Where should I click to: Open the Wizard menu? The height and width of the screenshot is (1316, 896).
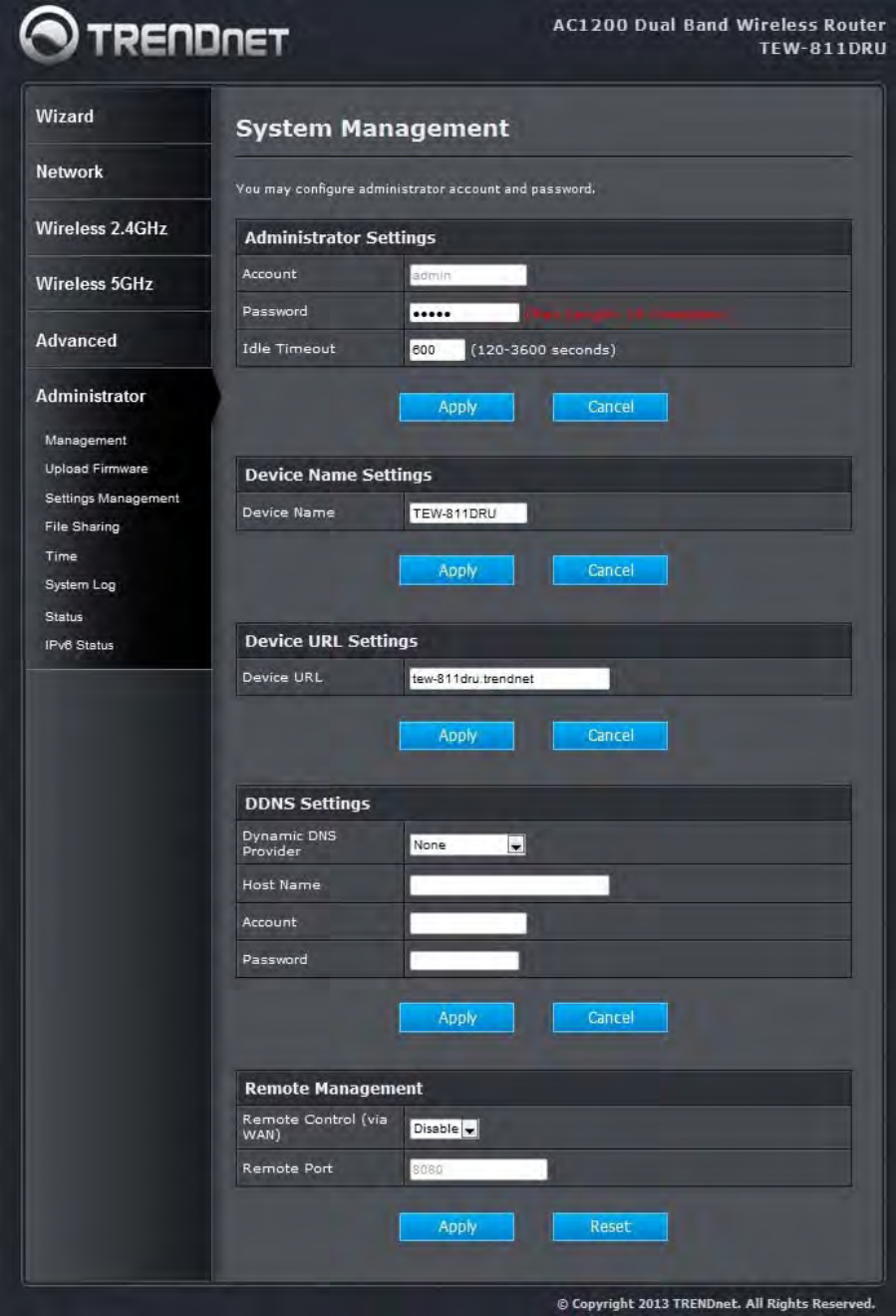pos(65,117)
